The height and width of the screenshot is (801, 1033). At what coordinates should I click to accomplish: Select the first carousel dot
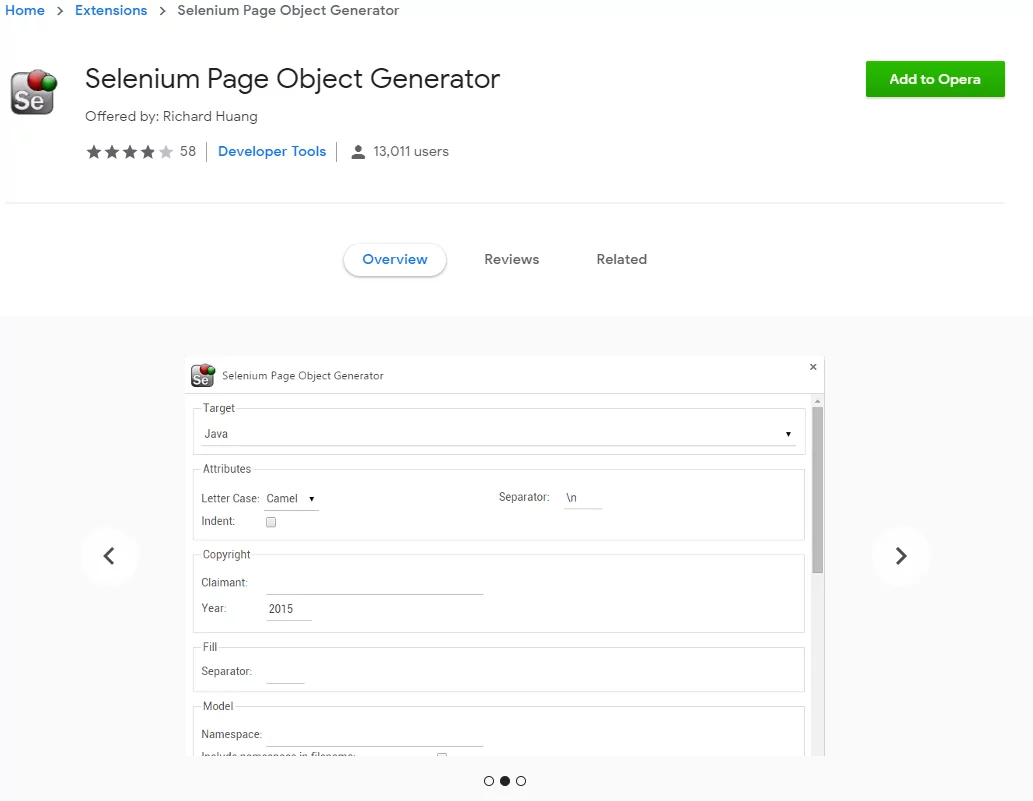click(x=489, y=781)
